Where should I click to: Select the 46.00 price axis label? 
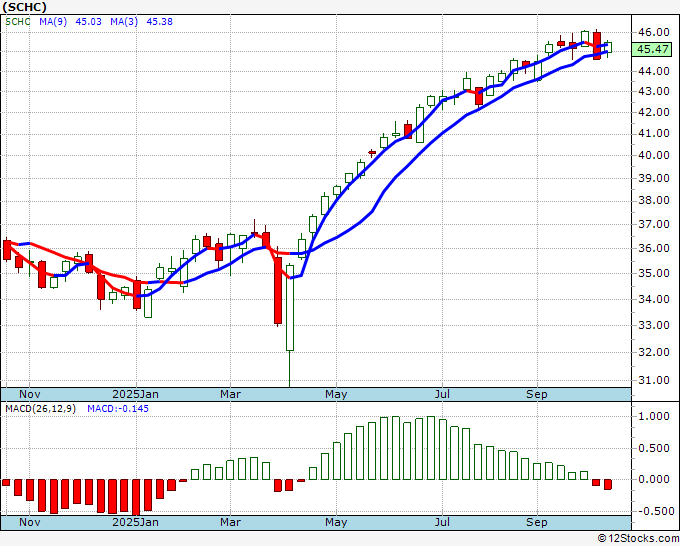click(x=654, y=32)
